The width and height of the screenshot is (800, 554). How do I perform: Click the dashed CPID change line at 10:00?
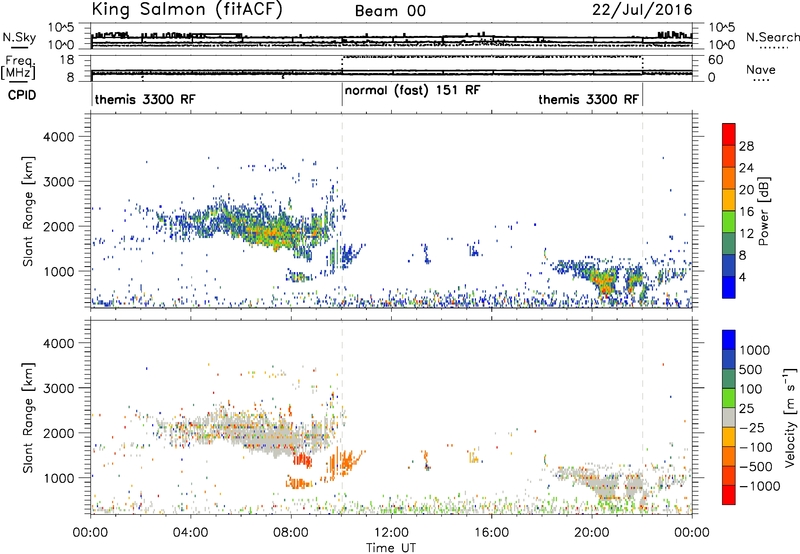342,211
